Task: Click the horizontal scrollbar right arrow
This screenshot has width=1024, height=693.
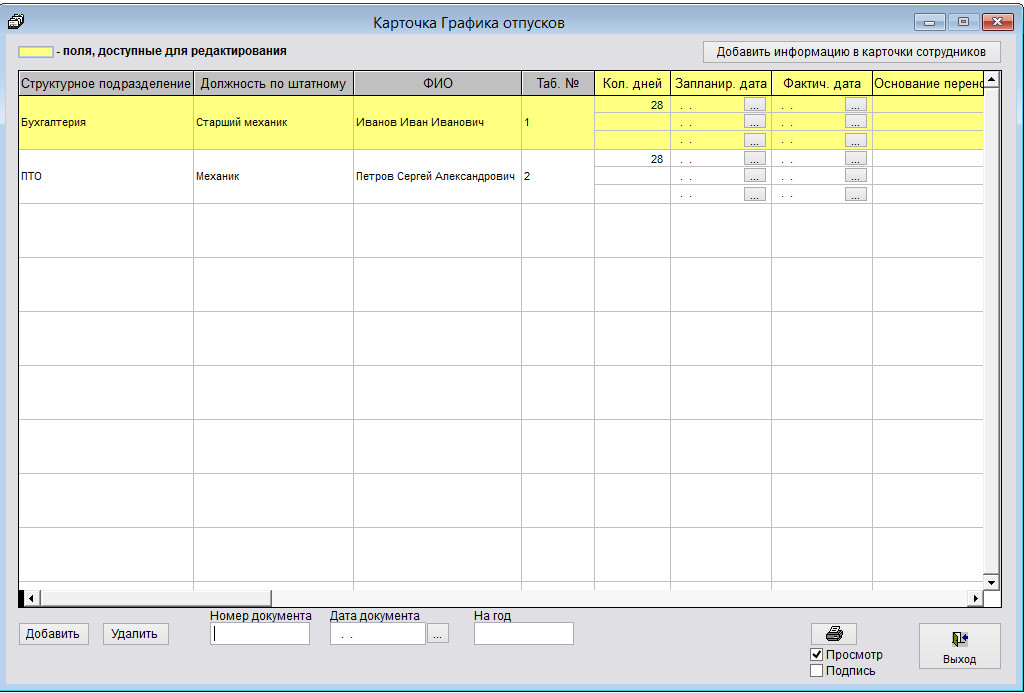Action: coord(975,598)
